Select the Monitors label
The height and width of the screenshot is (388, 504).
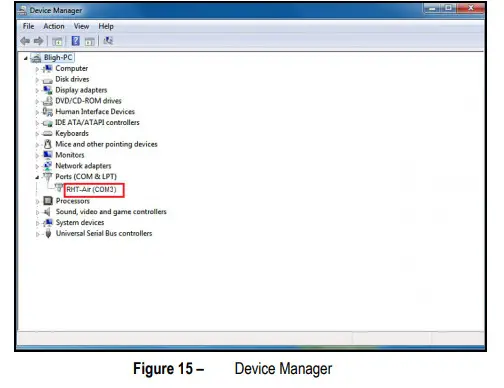click(70, 155)
